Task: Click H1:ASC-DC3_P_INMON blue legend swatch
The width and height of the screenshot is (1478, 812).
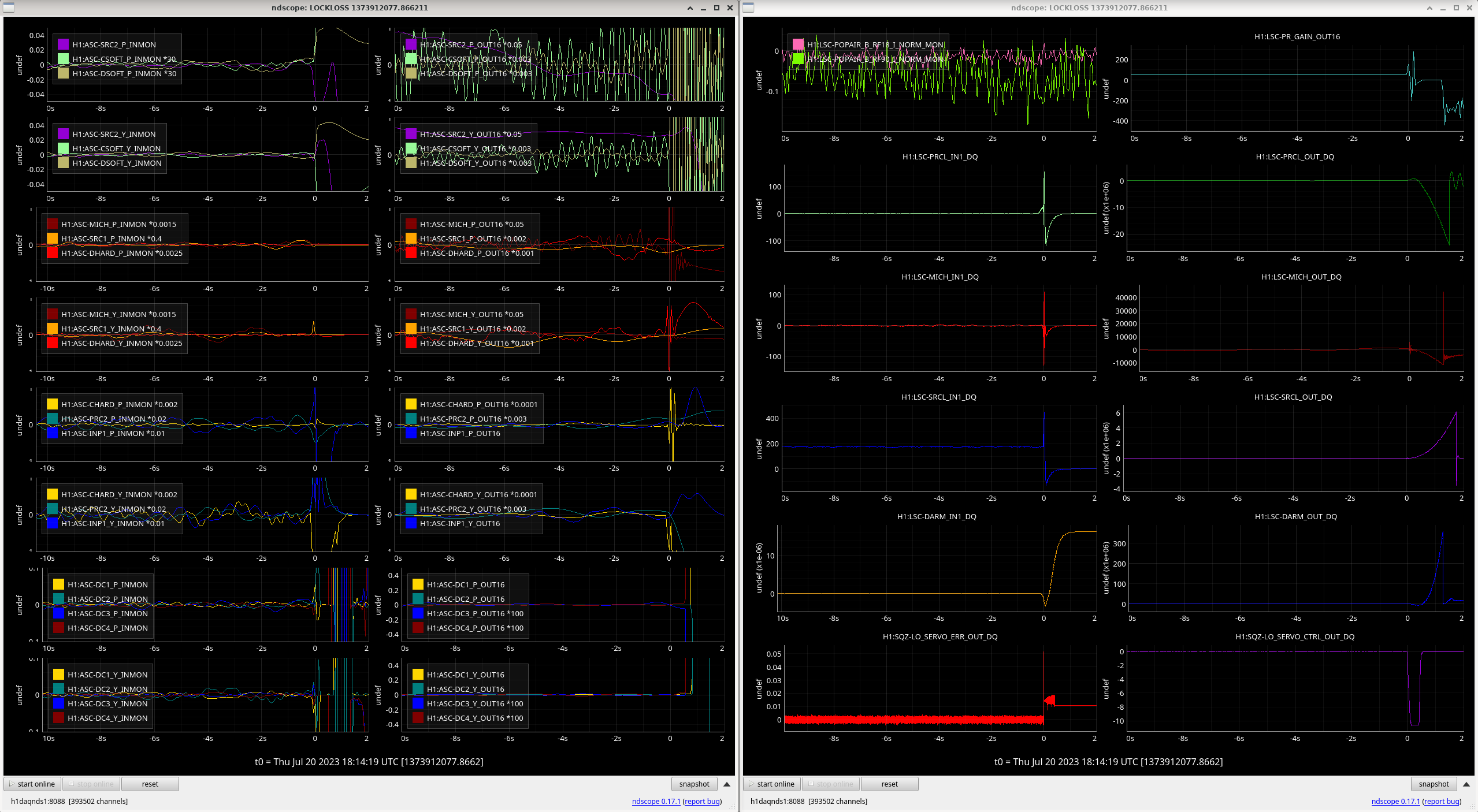Action: (58, 613)
